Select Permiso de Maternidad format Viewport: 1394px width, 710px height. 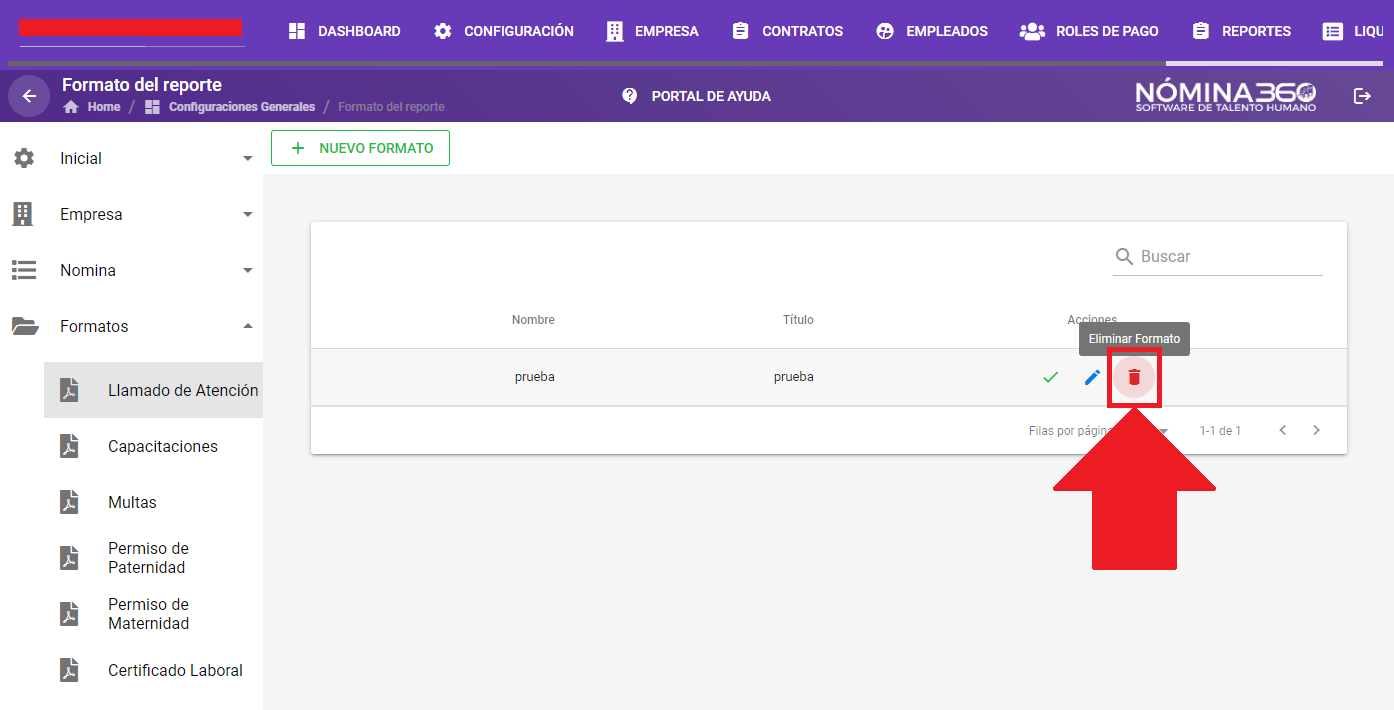pyautogui.click(x=153, y=614)
